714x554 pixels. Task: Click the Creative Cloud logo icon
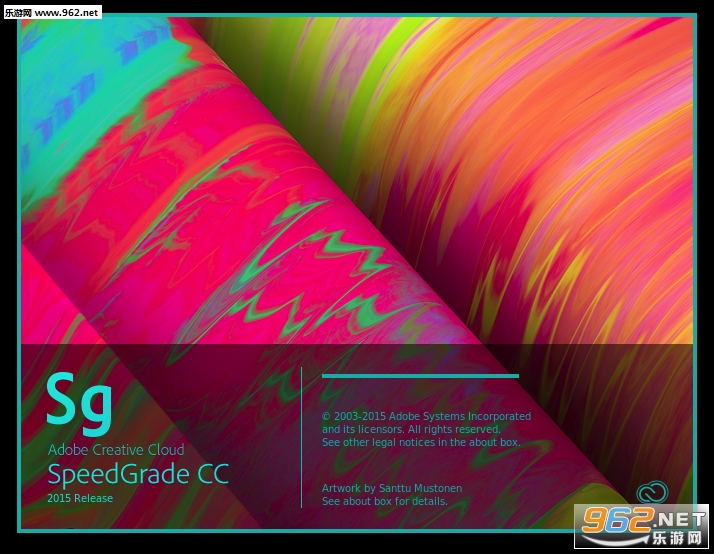[x=652, y=493]
